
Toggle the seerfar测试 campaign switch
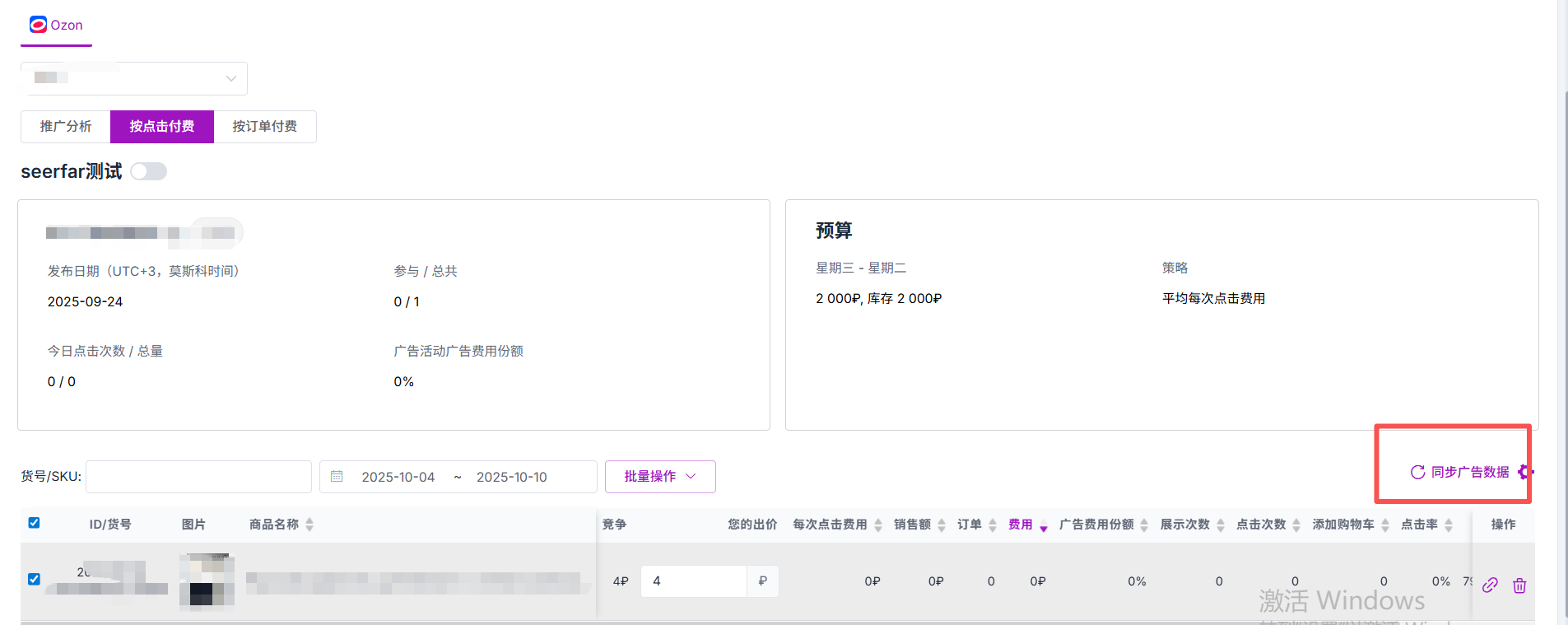click(149, 171)
